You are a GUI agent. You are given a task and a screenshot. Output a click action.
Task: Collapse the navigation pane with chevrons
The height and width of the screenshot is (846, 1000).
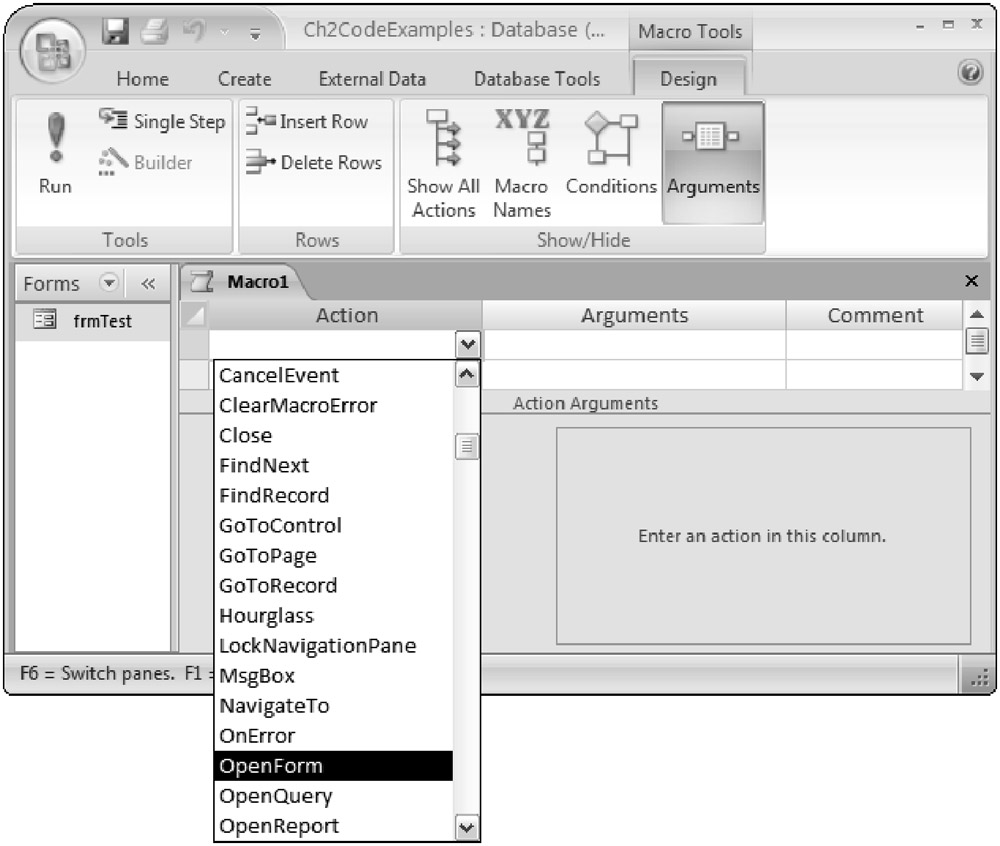(x=147, y=284)
